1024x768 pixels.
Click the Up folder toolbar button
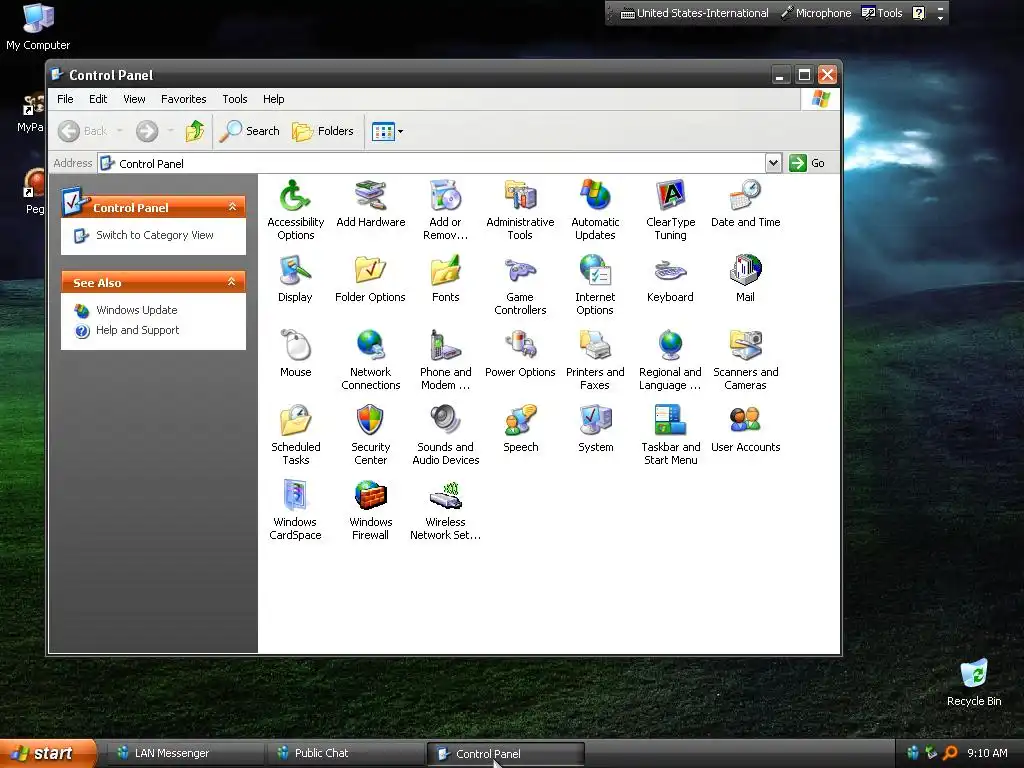[x=195, y=131]
